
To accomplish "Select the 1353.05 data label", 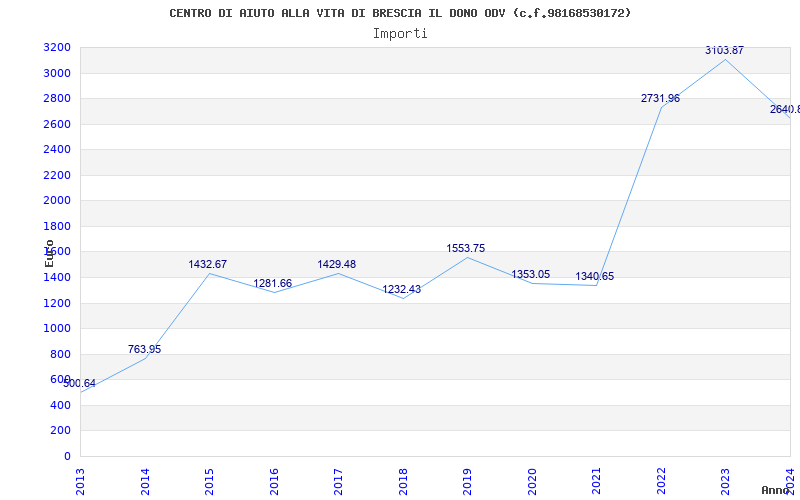I will [x=531, y=274].
